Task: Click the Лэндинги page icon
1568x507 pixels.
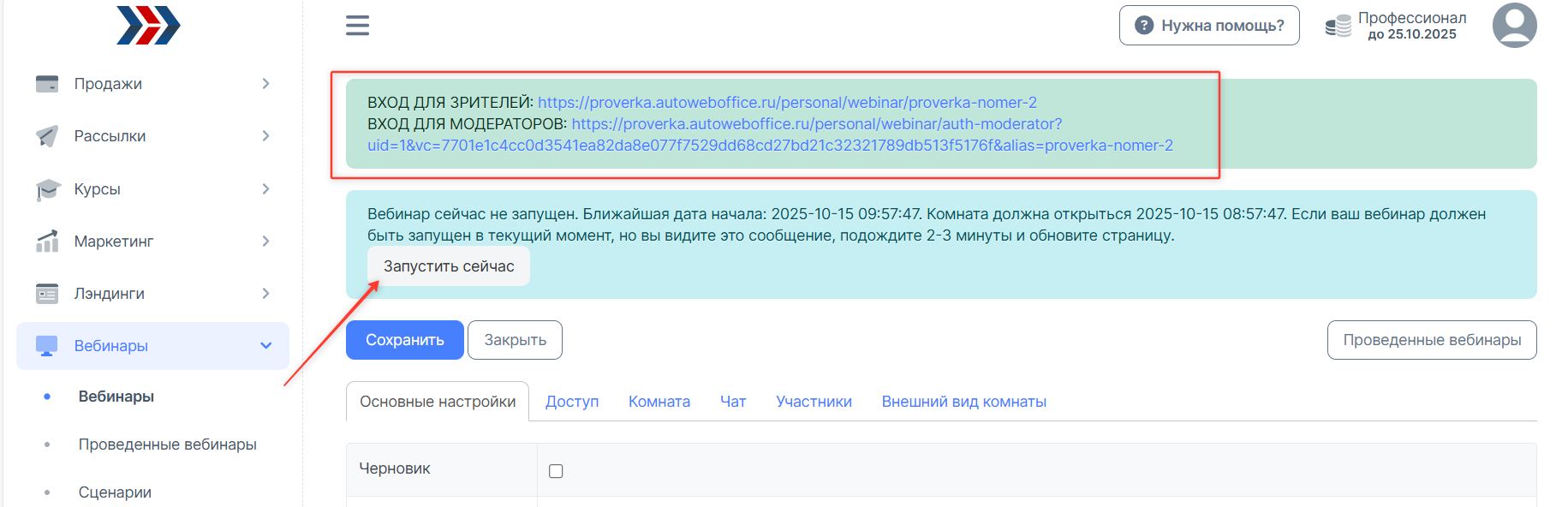Action: (47, 294)
